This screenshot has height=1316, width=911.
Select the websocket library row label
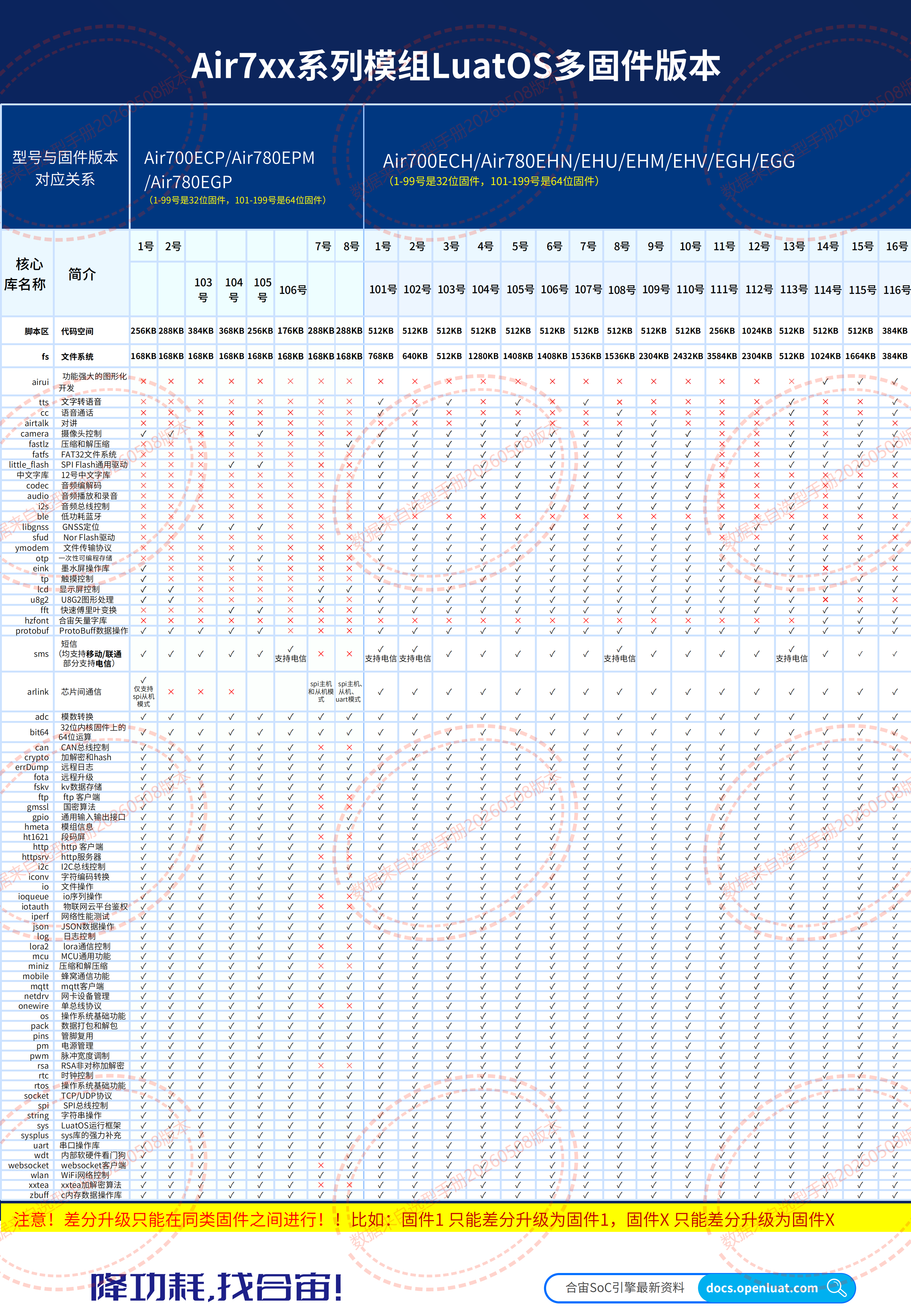(x=28, y=1165)
